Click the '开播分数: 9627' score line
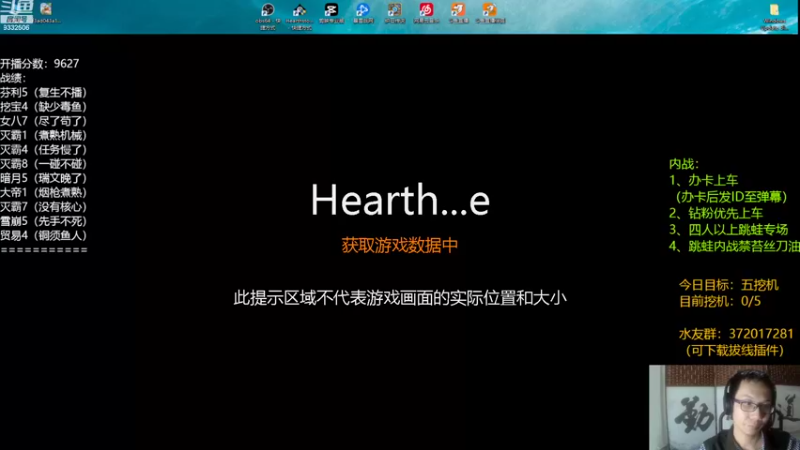The image size is (800, 450). (40, 64)
